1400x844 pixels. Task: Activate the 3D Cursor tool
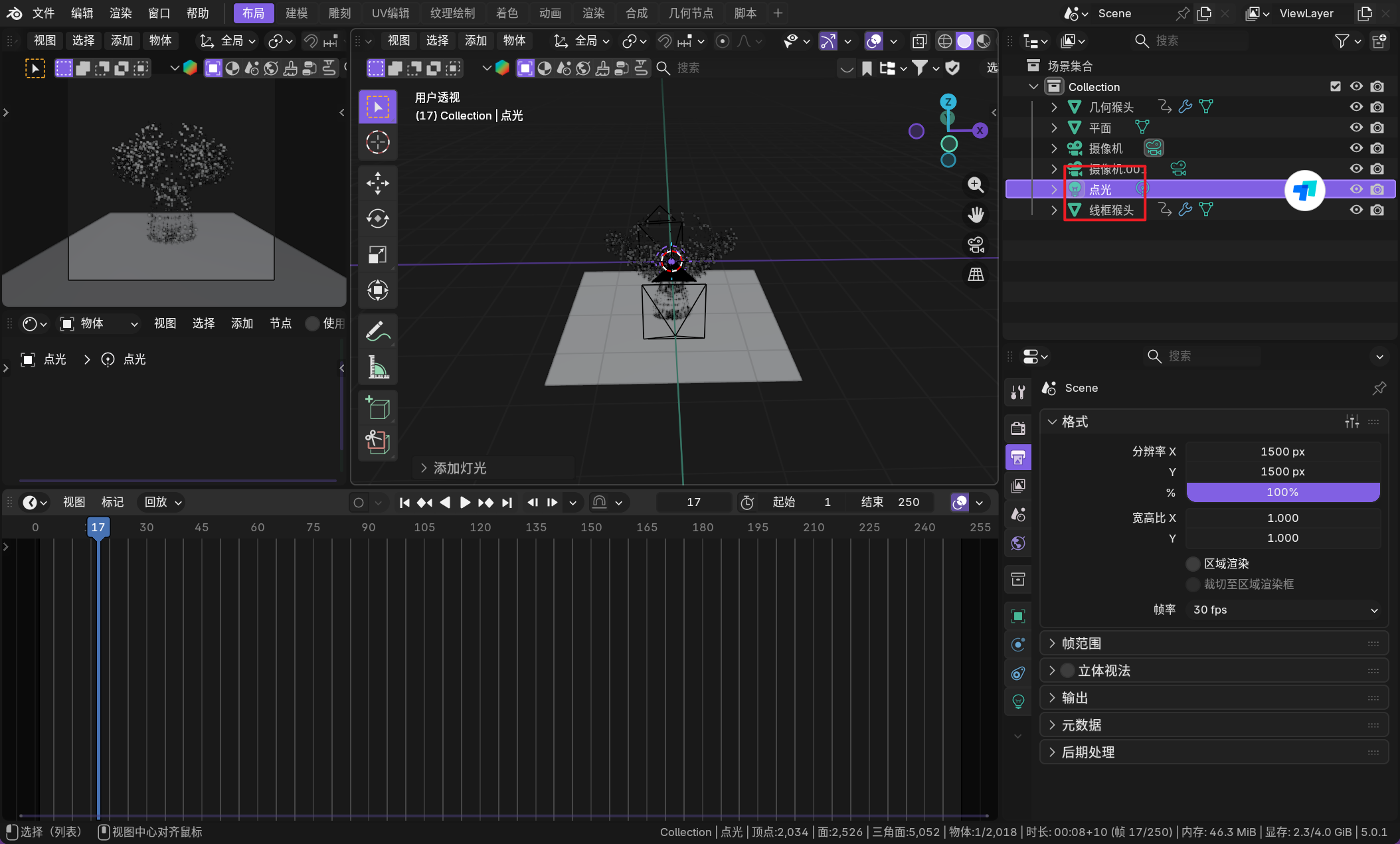coord(377,142)
